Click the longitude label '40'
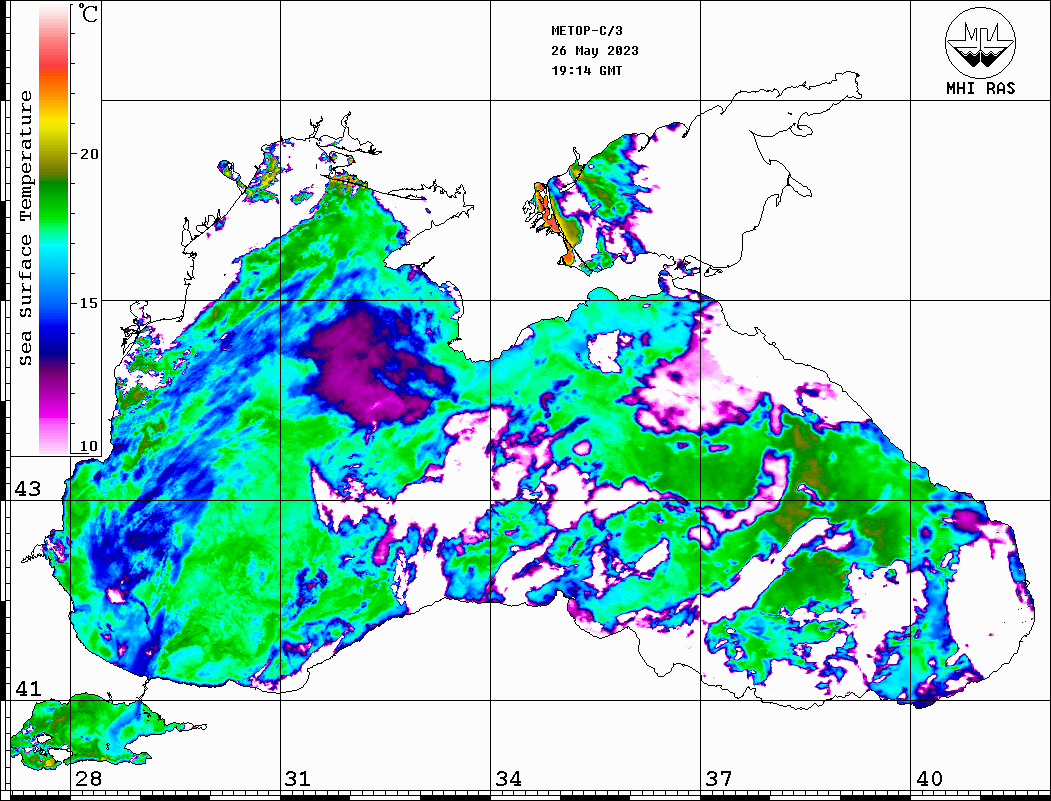 [929, 778]
